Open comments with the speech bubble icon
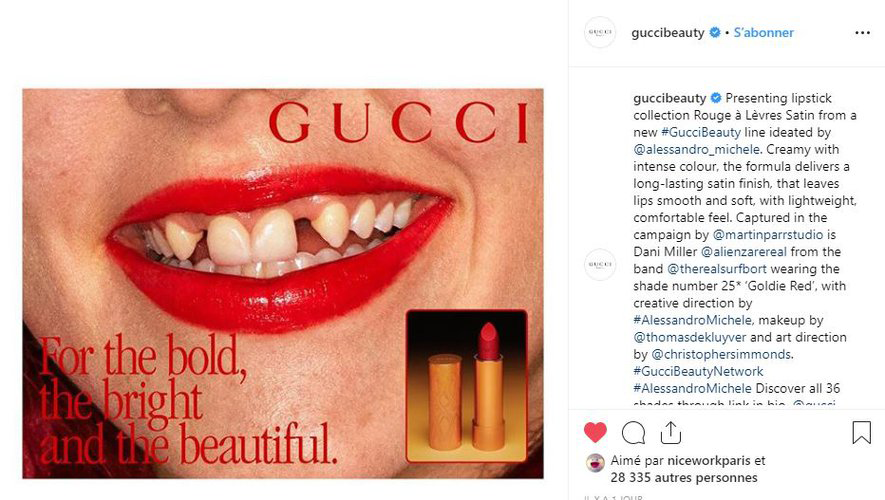The height and width of the screenshot is (500, 885). click(633, 433)
